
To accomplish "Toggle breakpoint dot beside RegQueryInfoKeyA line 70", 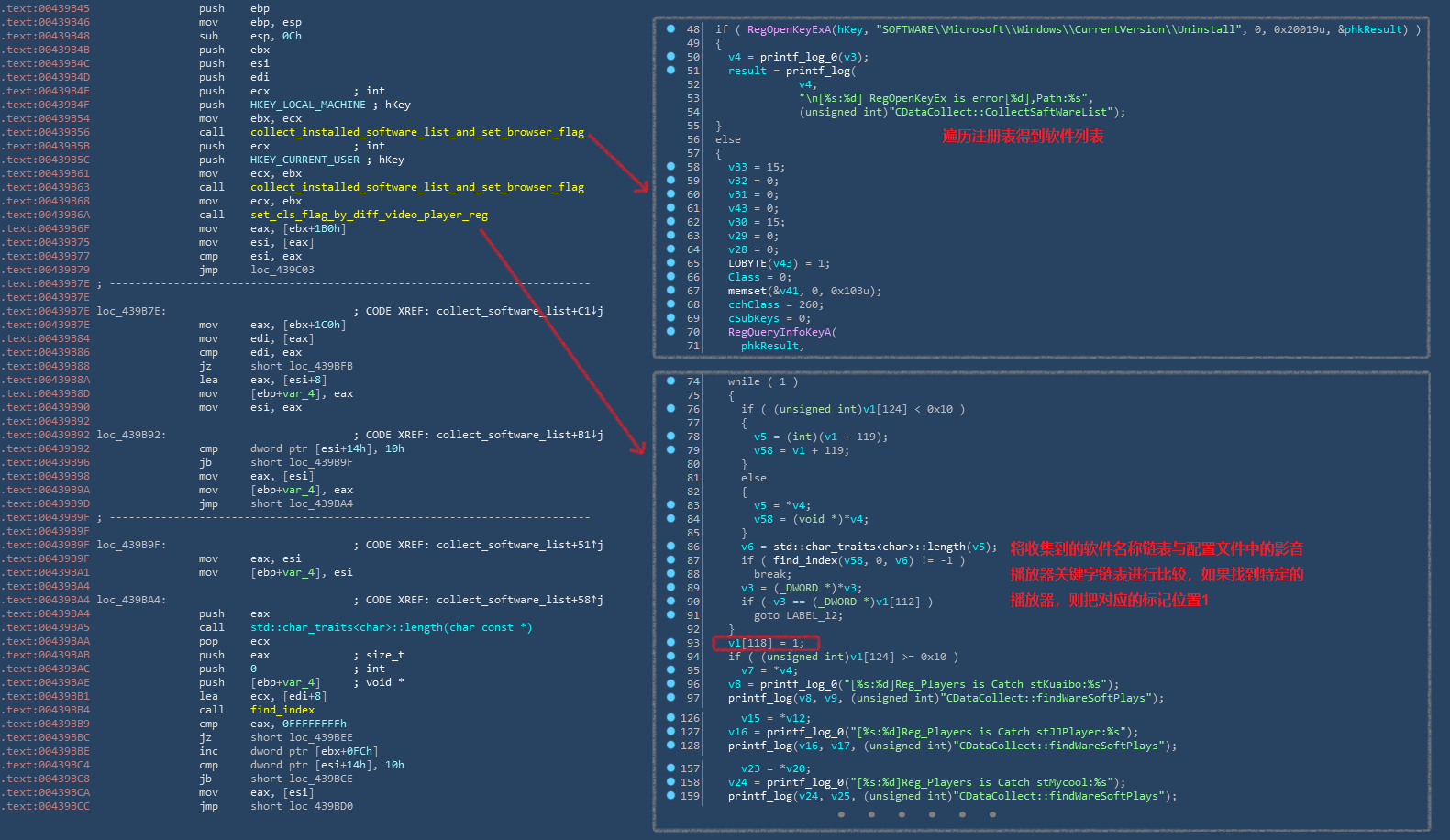I will click(670, 331).
